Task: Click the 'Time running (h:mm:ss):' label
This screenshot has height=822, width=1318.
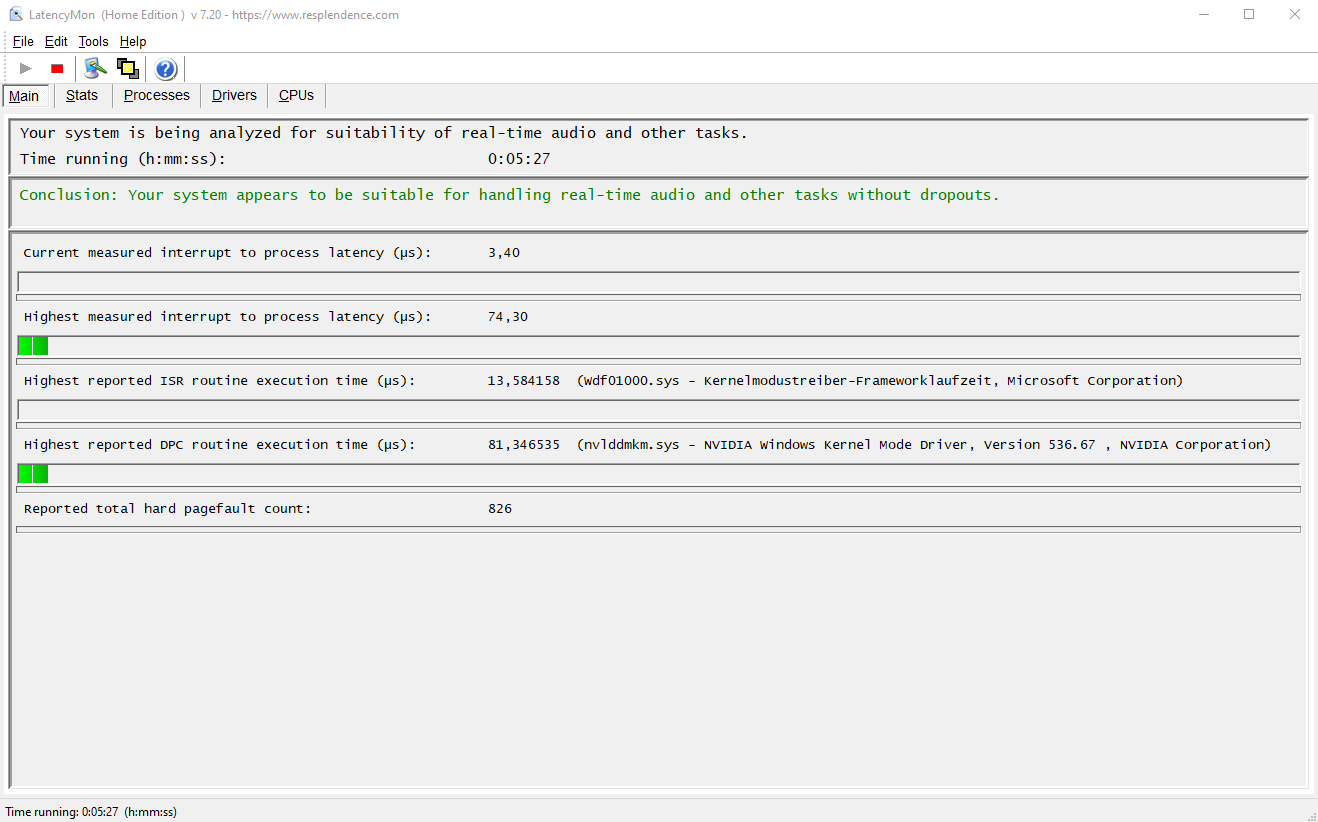Action: [123, 159]
